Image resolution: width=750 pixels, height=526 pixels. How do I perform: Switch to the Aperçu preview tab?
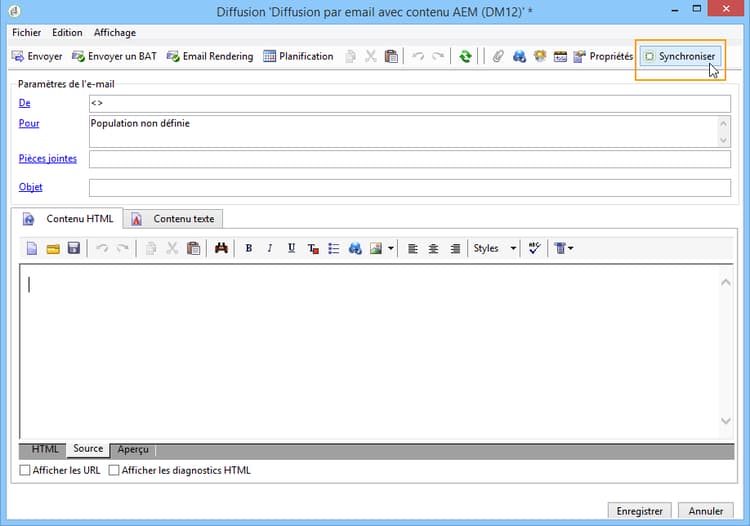click(133, 449)
